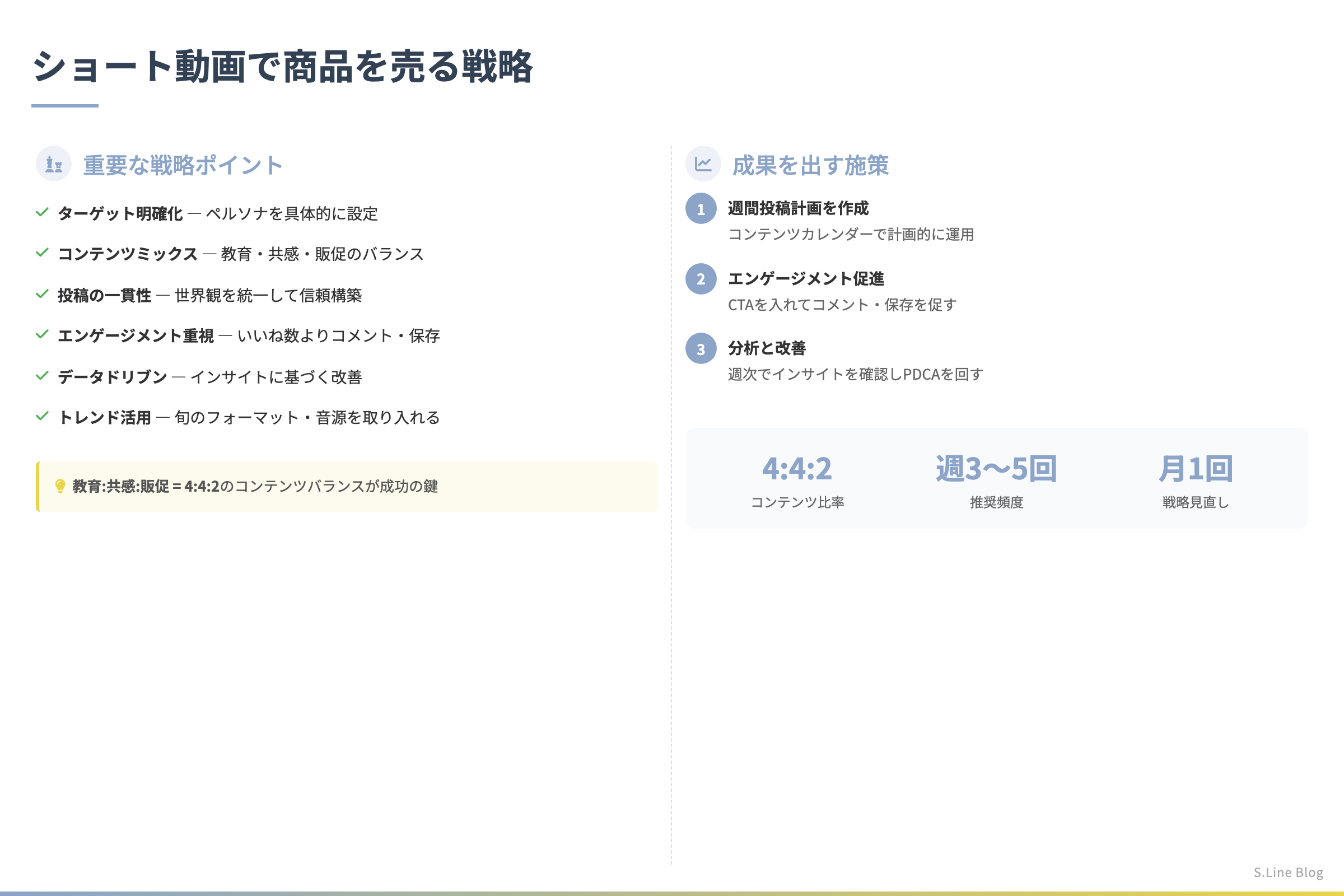Click the step title 分析と改善

767,348
